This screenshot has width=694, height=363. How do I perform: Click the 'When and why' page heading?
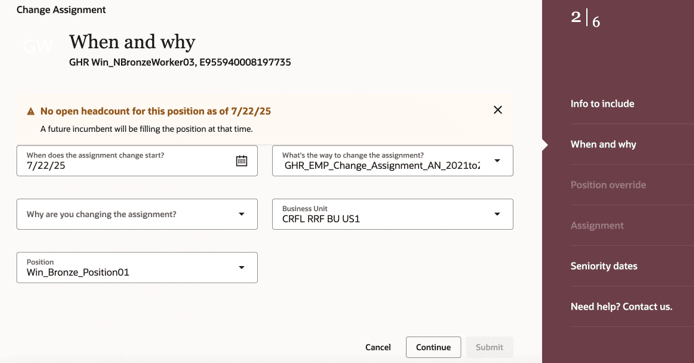(x=132, y=42)
